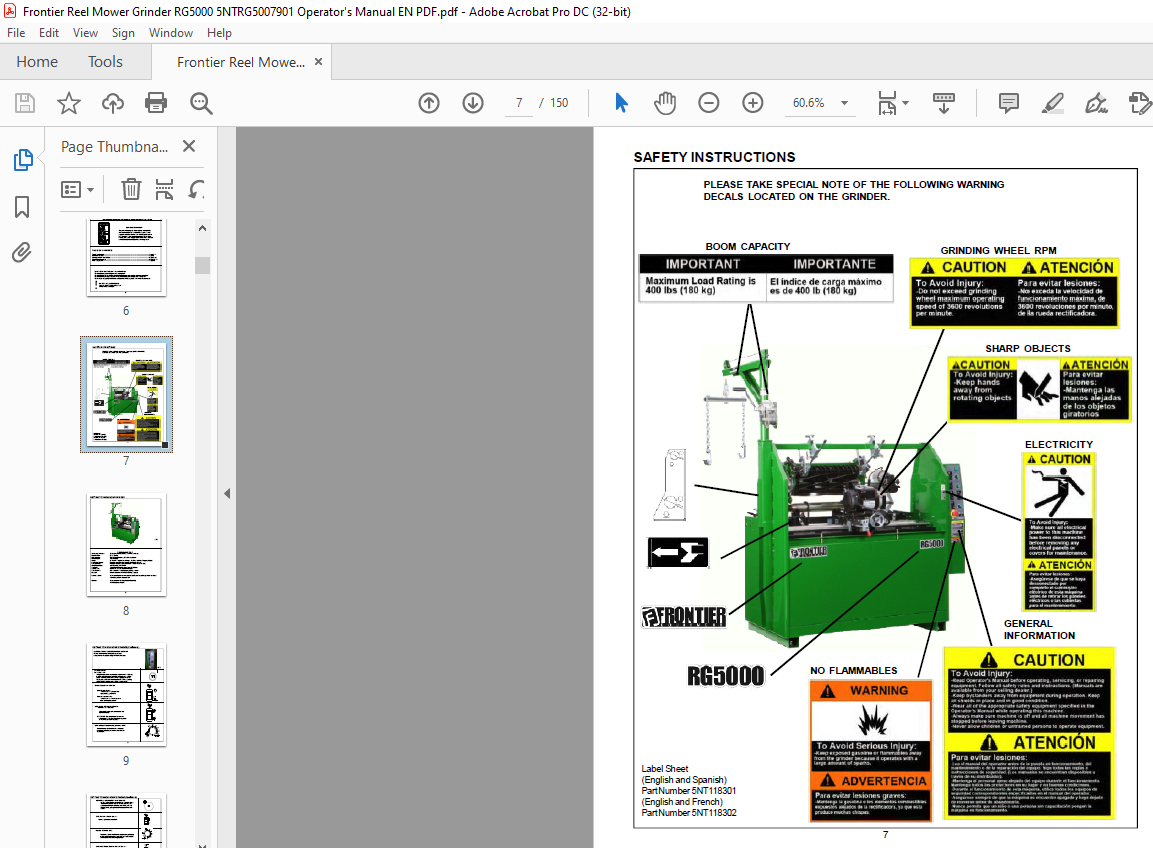Viewport: 1153px width, 848px height.
Task: Open the Sign document pen tool
Action: tap(1096, 103)
